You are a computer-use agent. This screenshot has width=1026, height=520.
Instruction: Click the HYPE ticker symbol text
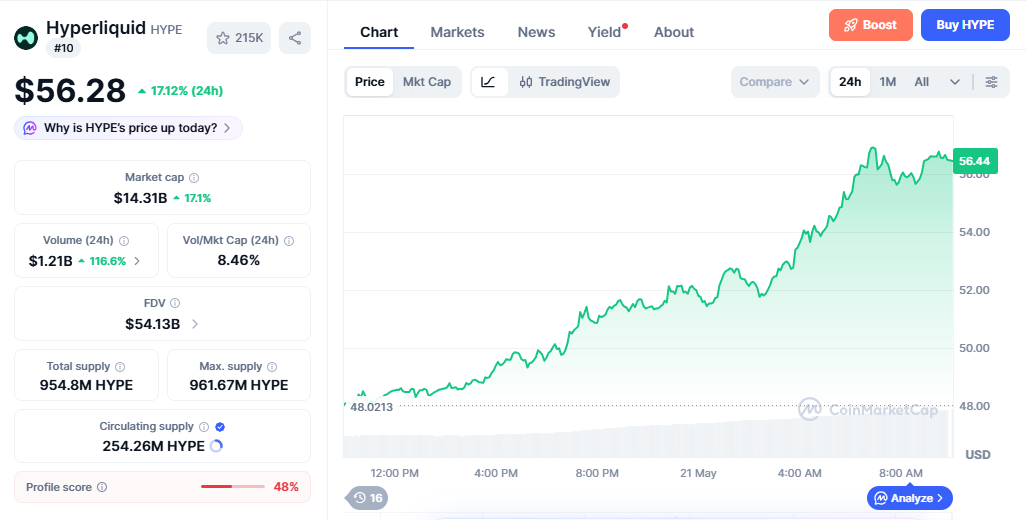(x=166, y=29)
